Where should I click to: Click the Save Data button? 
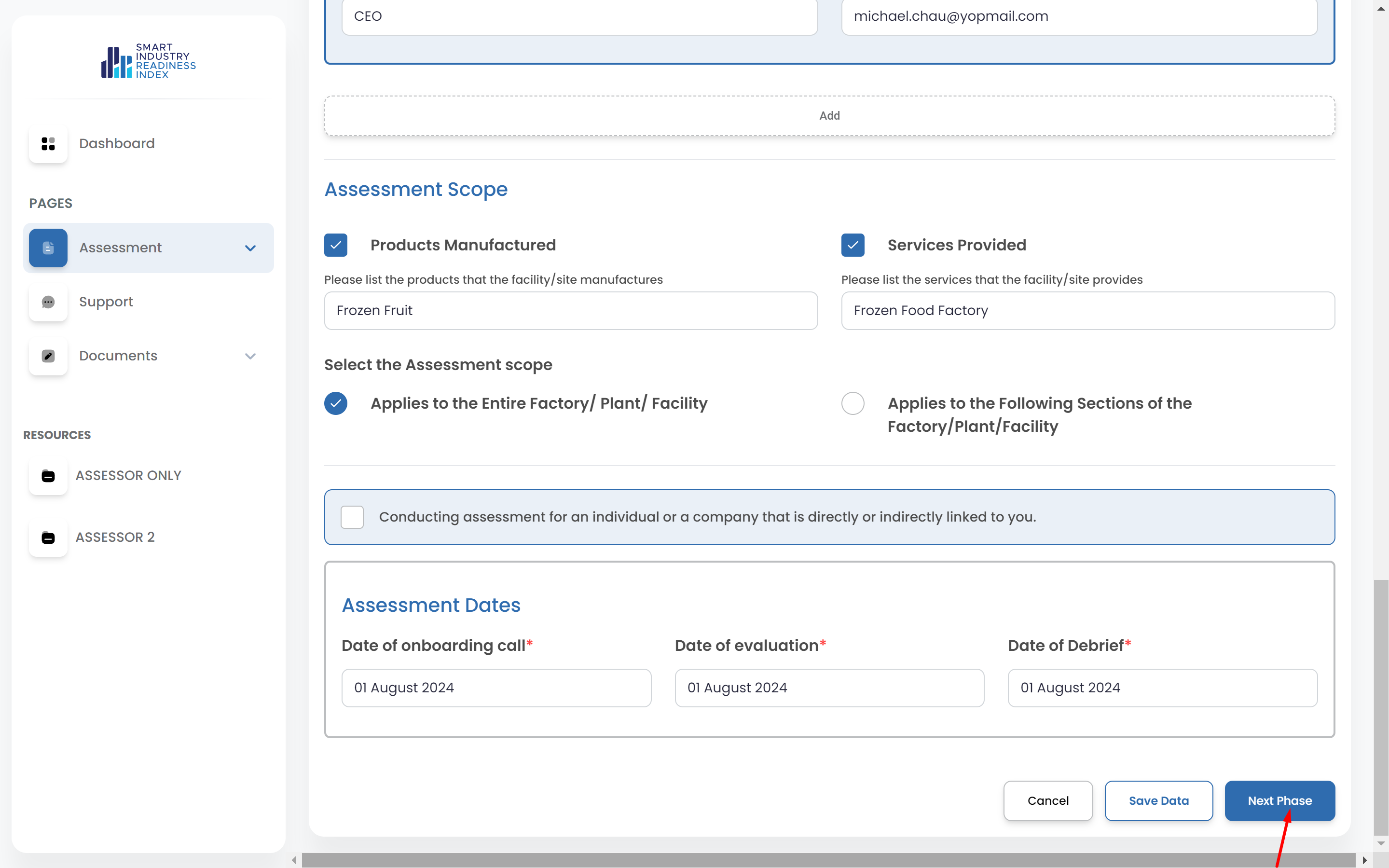pyautogui.click(x=1158, y=800)
